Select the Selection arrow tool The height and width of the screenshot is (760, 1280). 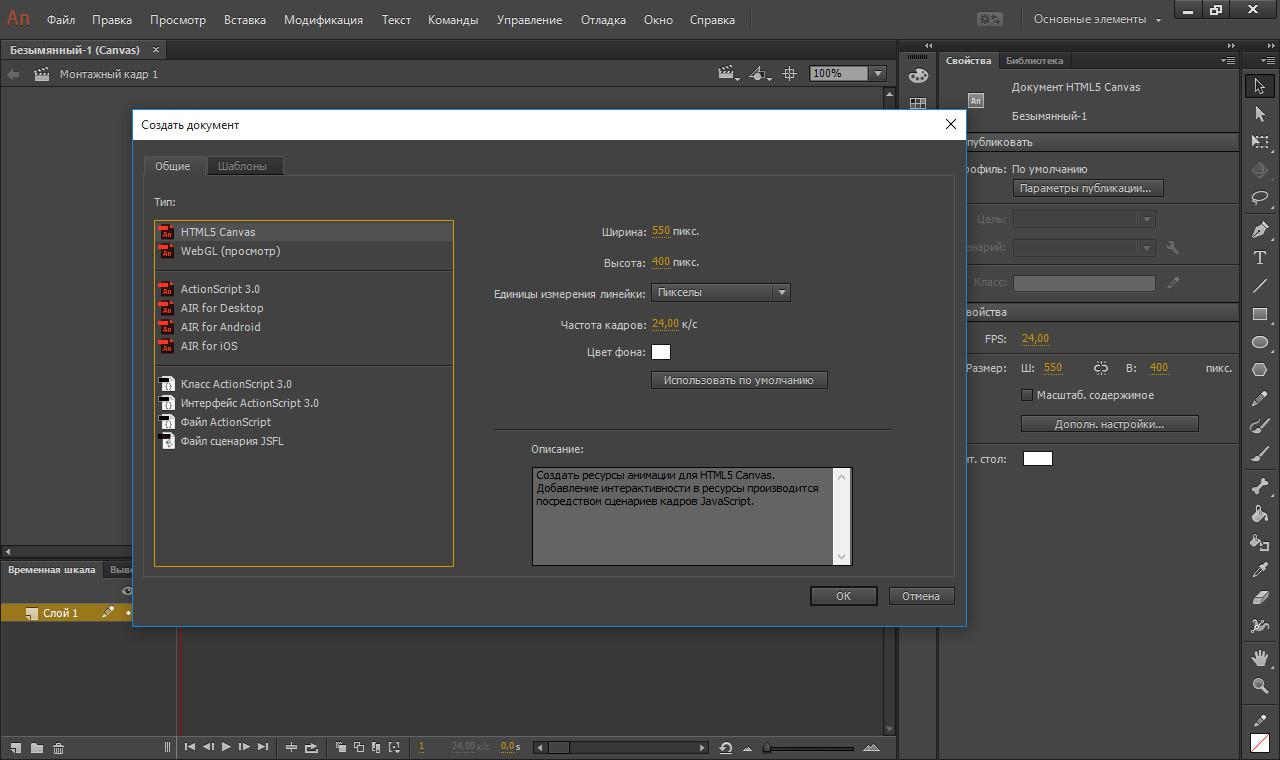1260,87
